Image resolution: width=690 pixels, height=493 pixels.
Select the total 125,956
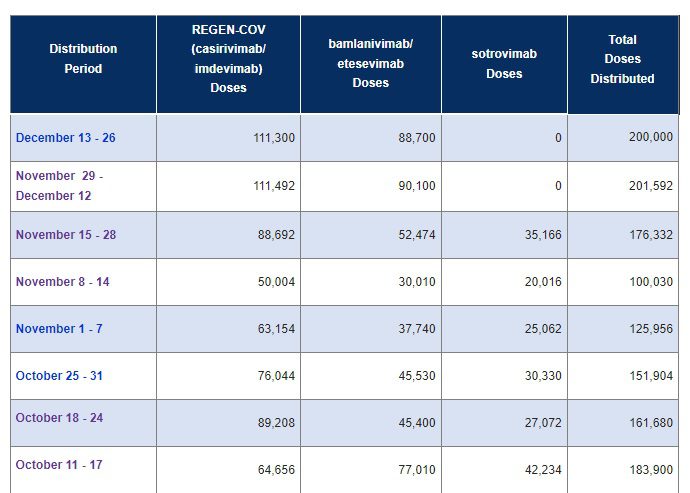(651, 329)
